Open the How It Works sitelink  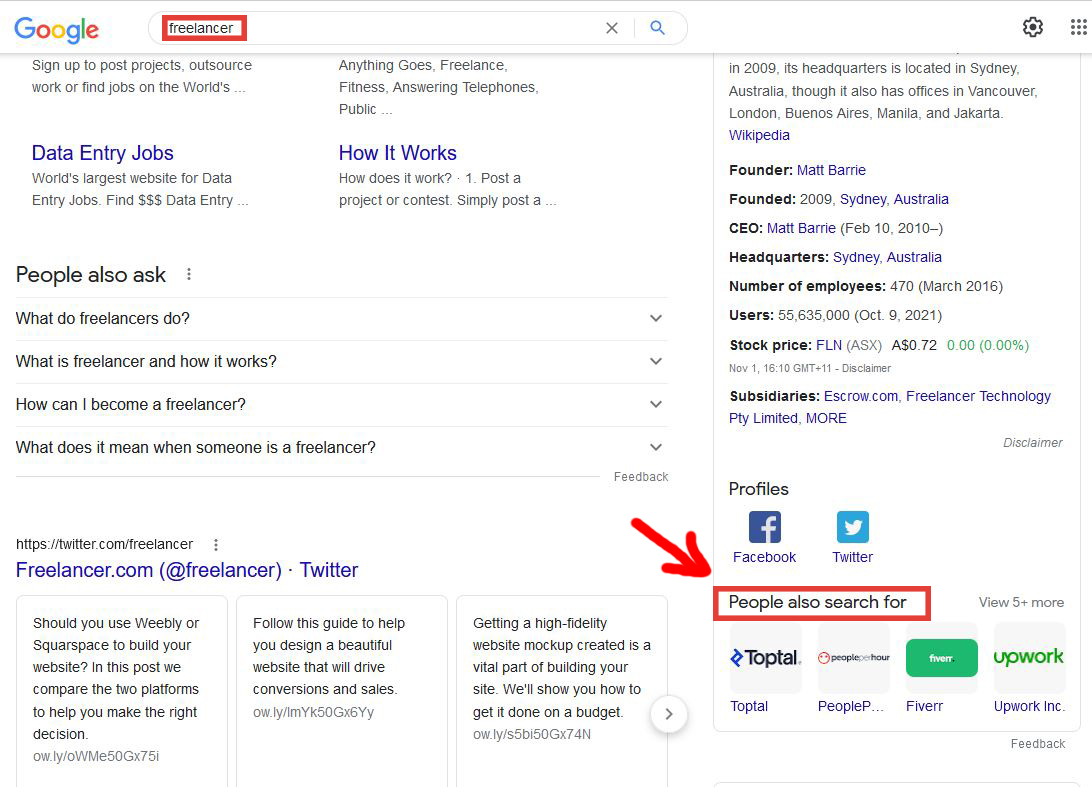(x=398, y=153)
